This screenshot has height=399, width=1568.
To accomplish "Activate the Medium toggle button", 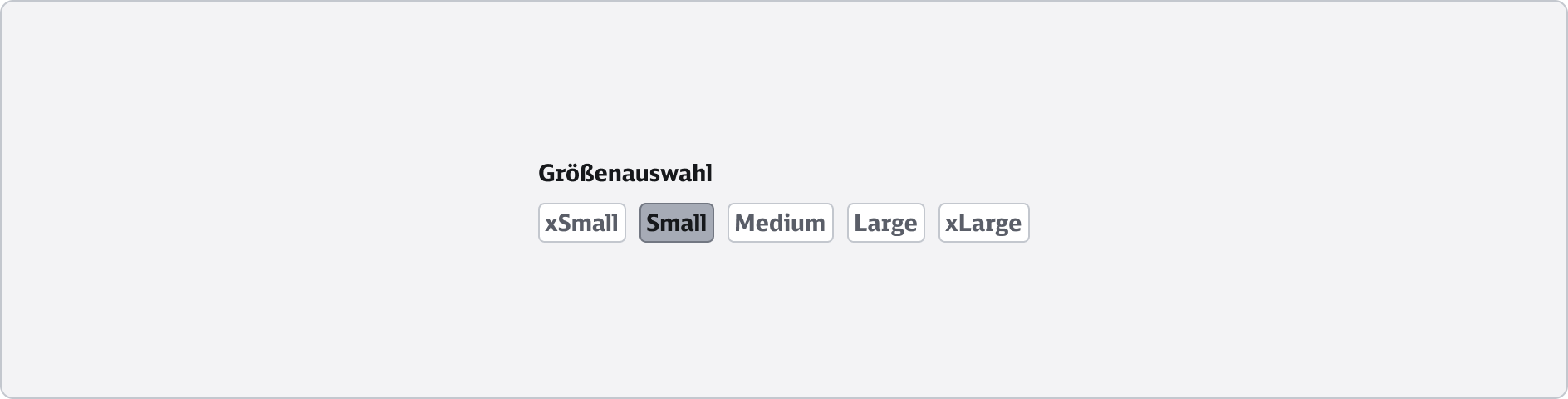I will tap(780, 223).
